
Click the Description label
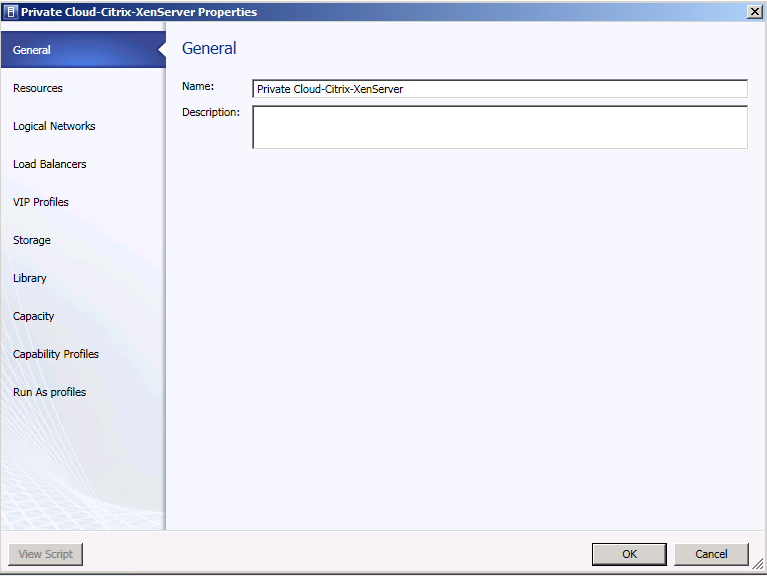click(211, 112)
